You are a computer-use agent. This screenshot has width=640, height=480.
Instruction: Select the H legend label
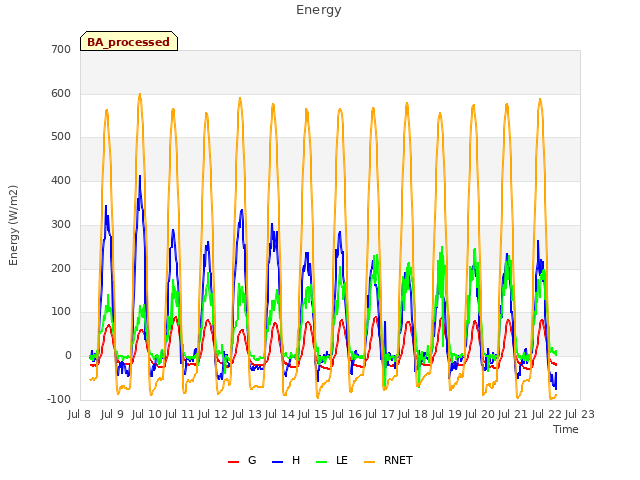(x=296, y=460)
